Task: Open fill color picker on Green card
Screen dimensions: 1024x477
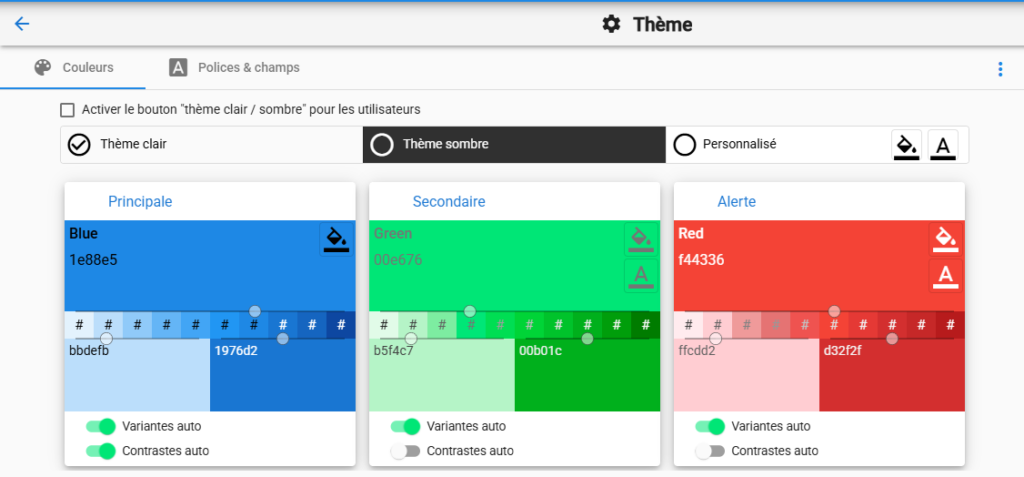Action: (640, 239)
